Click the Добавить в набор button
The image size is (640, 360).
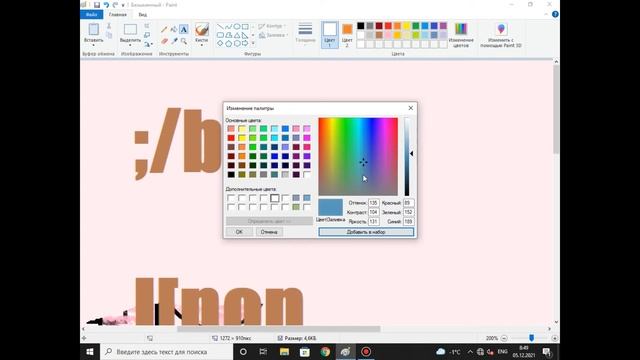(366, 231)
